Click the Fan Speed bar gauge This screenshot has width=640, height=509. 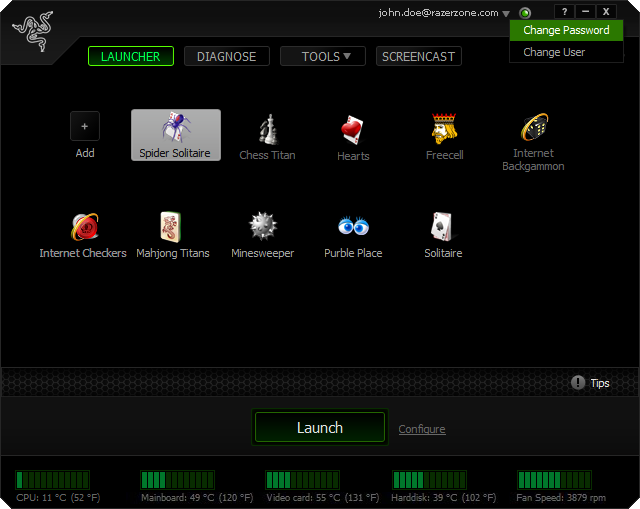pos(554,480)
